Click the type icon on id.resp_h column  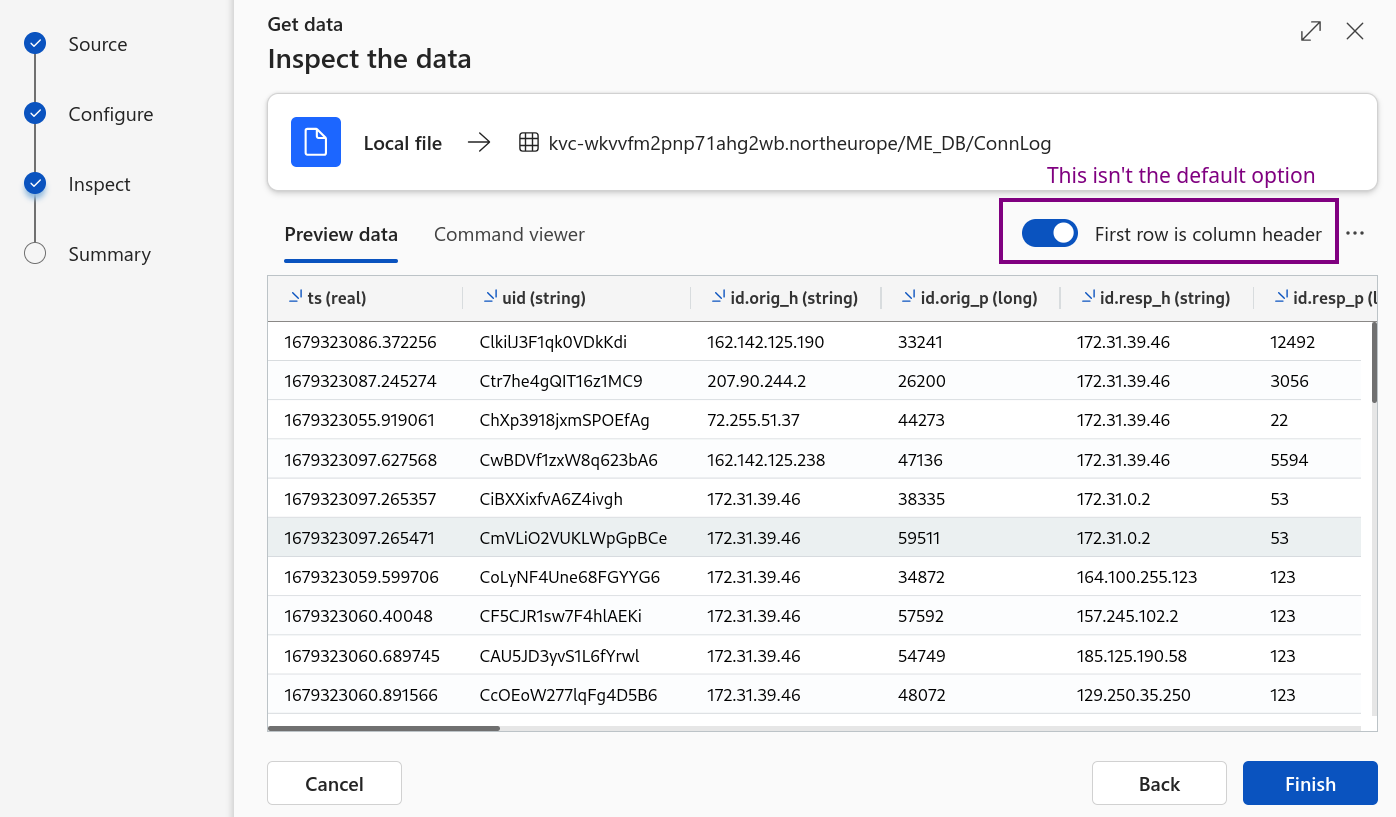pos(1088,297)
